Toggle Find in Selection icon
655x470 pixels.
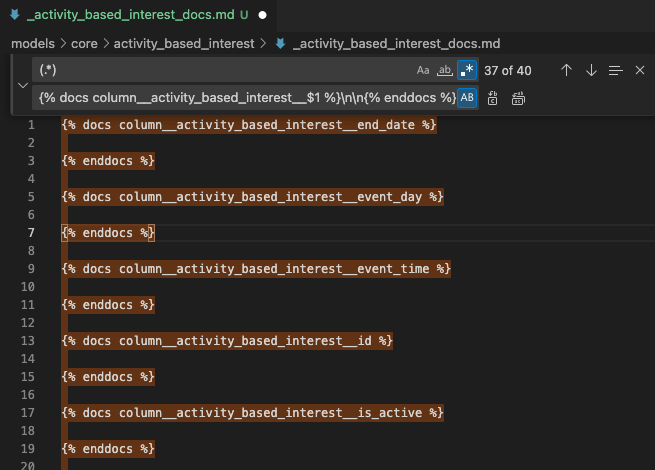[615, 70]
